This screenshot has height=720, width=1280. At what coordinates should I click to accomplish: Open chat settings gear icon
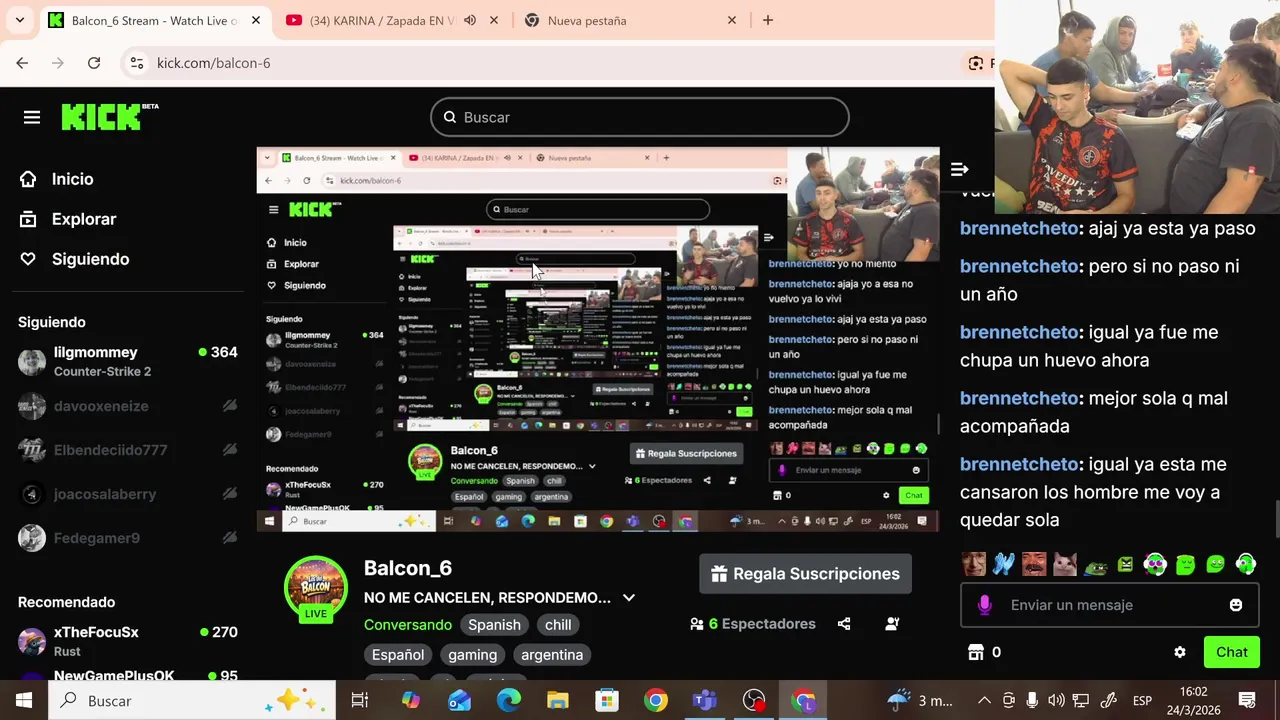1180,652
